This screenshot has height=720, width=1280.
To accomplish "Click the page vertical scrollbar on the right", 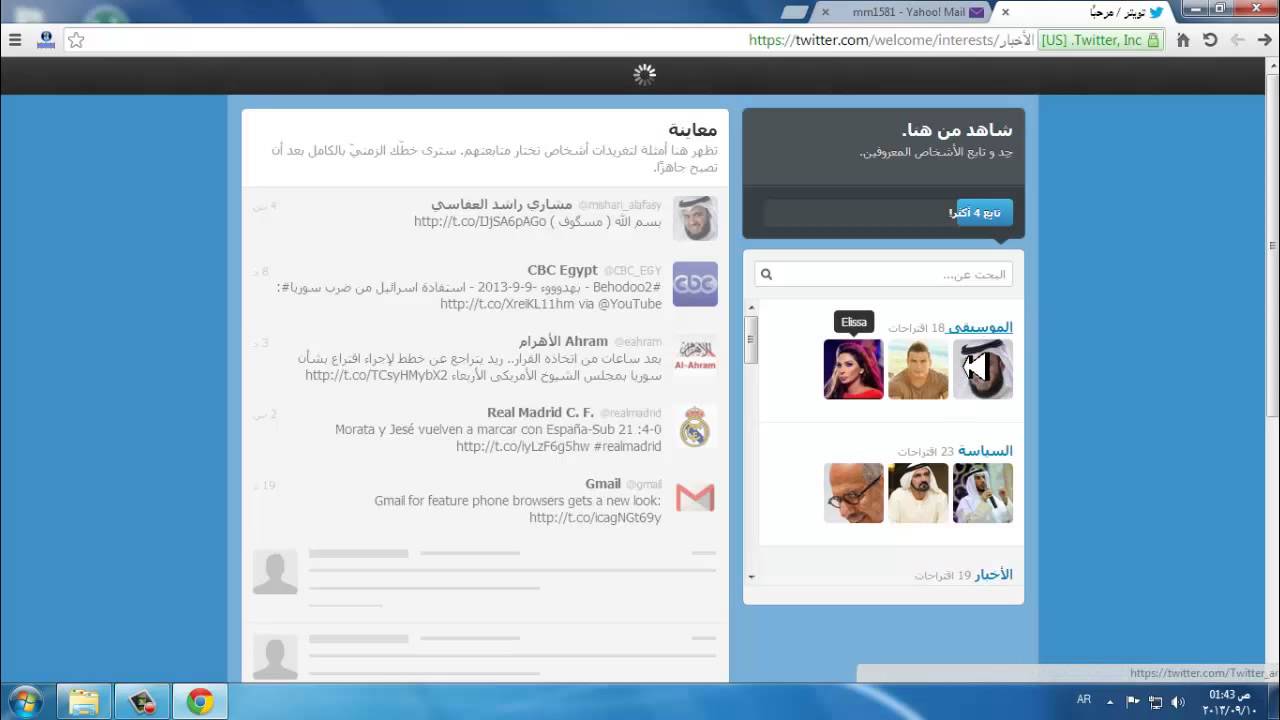I will pyautogui.click(x=1273, y=245).
